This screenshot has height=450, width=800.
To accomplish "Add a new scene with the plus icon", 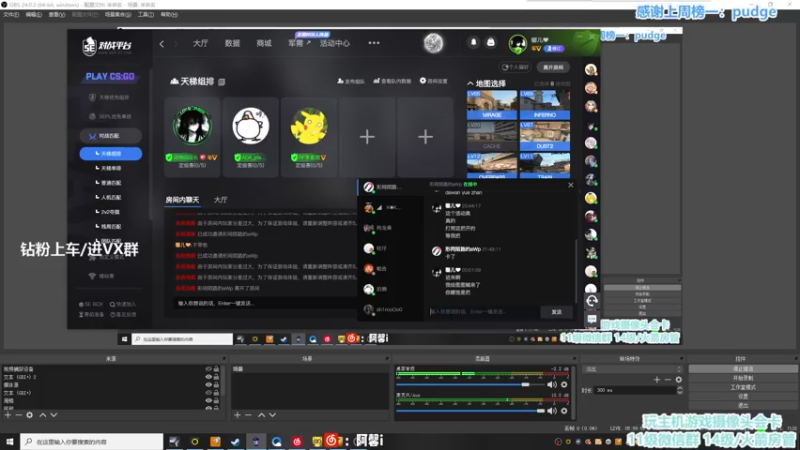I will click(237, 415).
